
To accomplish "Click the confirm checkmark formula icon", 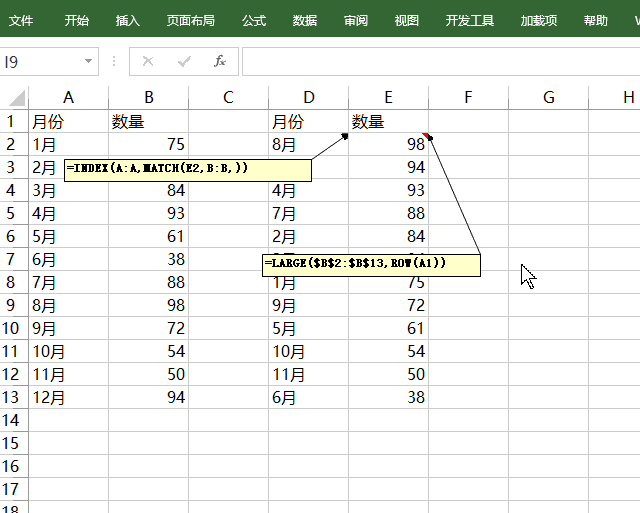I will pos(184,61).
